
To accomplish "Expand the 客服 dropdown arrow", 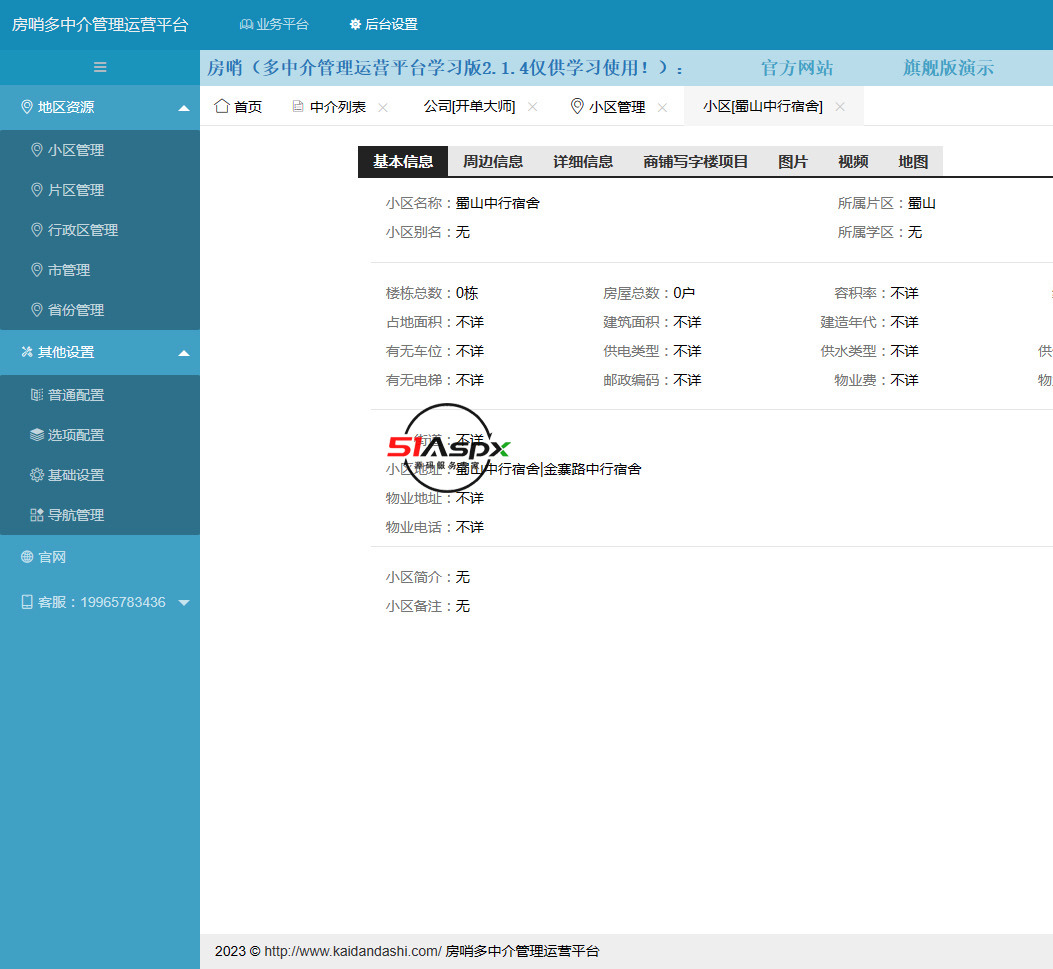I will [x=183, y=603].
